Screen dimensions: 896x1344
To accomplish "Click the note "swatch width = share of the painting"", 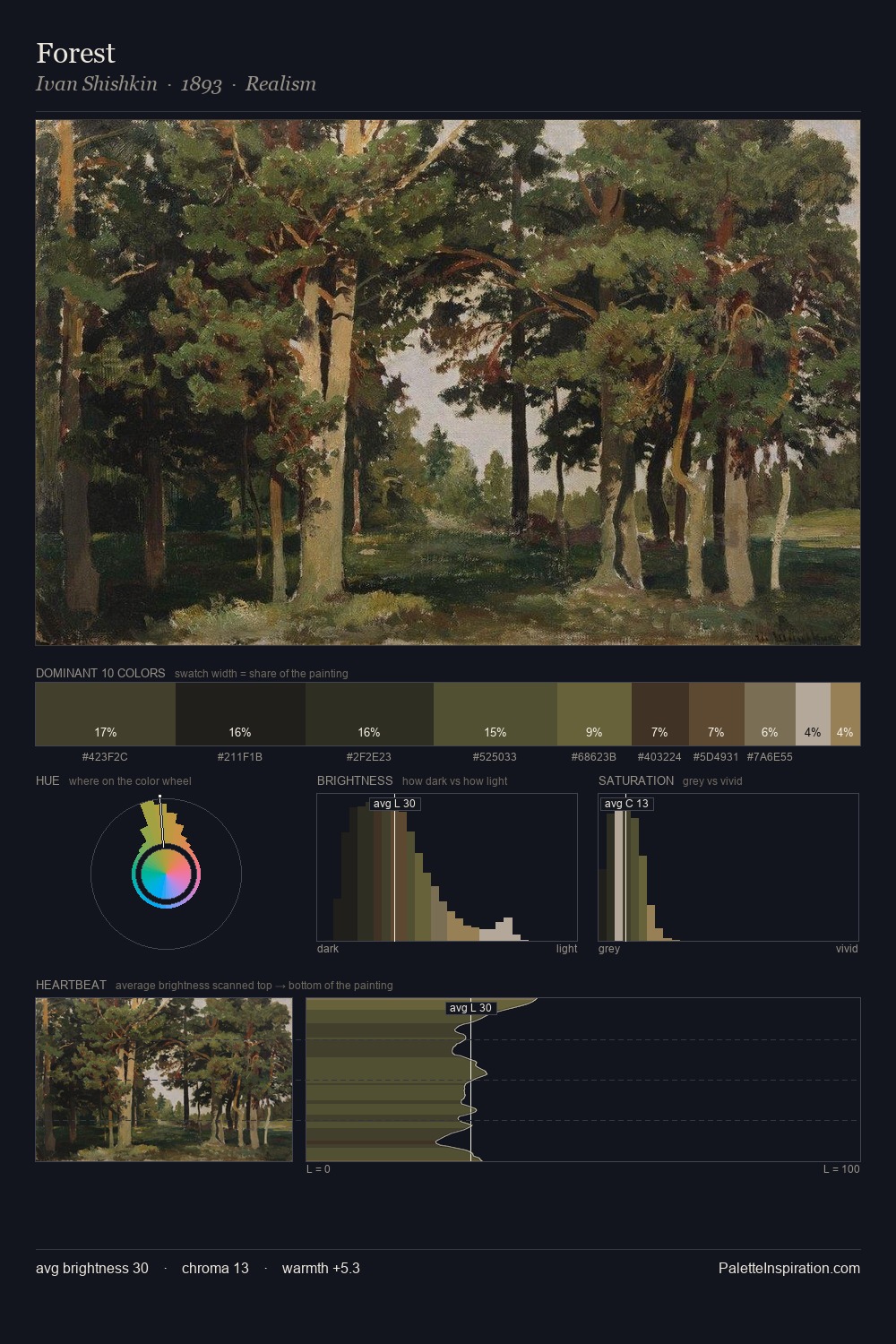I will coord(261,674).
